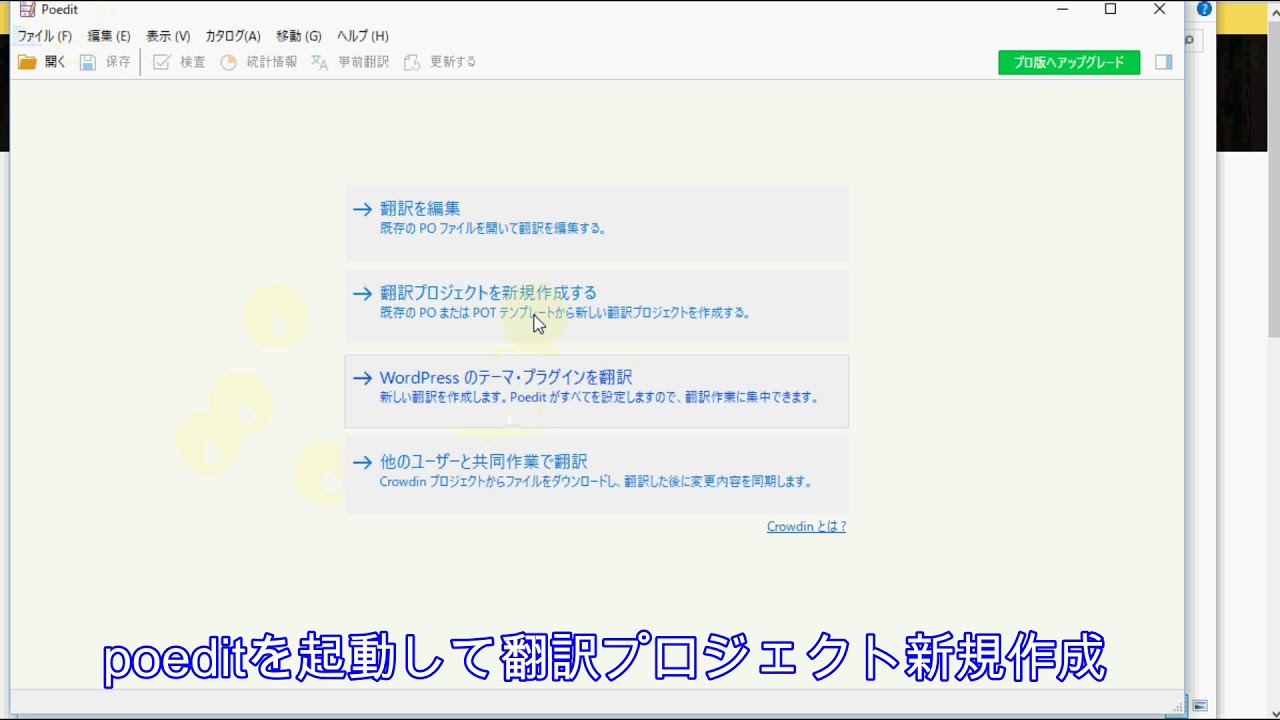Open the ファイル (F) menu
Screen dimensions: 1280x720
tap(44, 36)
